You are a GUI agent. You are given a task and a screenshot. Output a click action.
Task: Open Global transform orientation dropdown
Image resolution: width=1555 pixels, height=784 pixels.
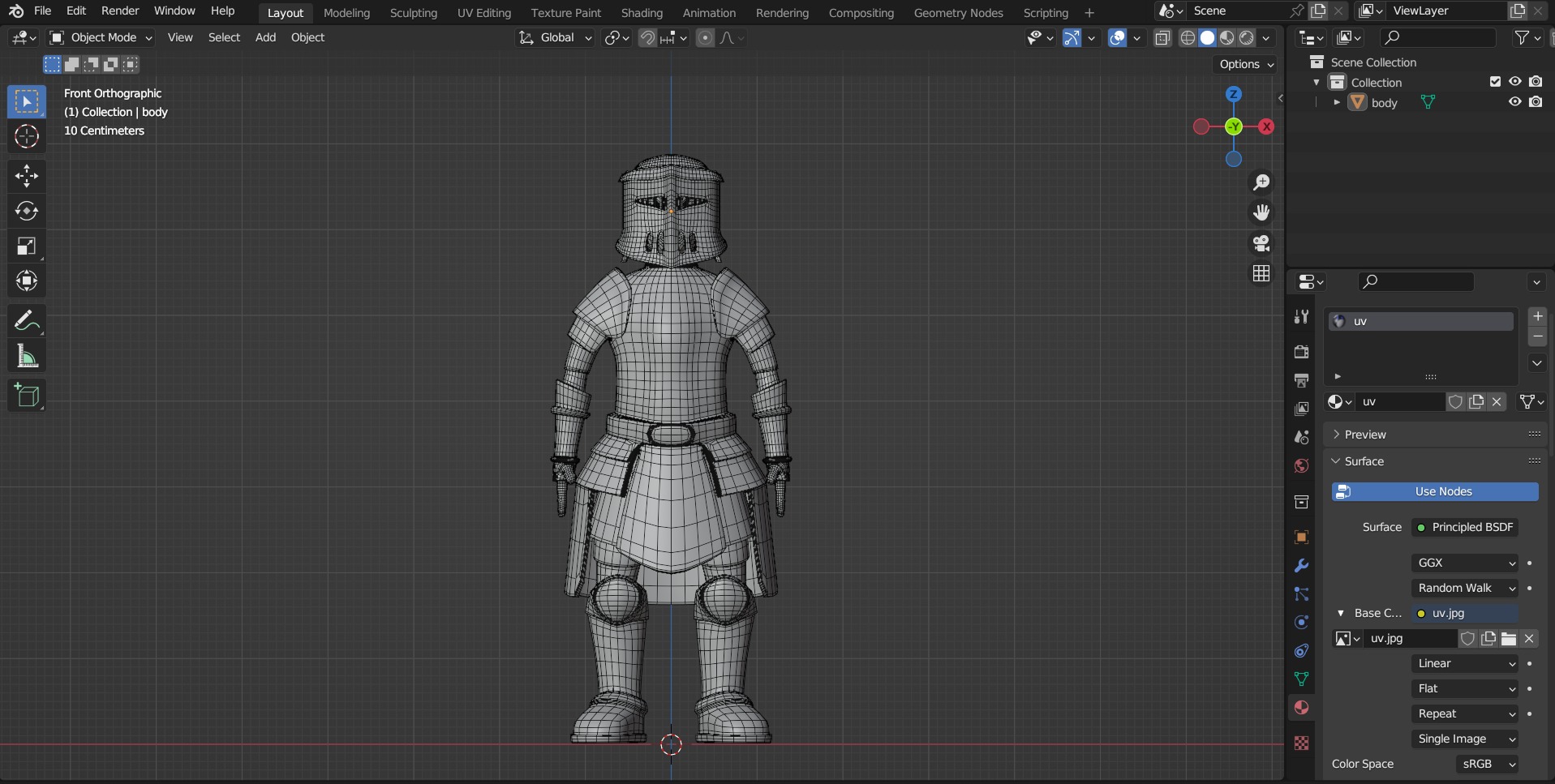(556, 38)
